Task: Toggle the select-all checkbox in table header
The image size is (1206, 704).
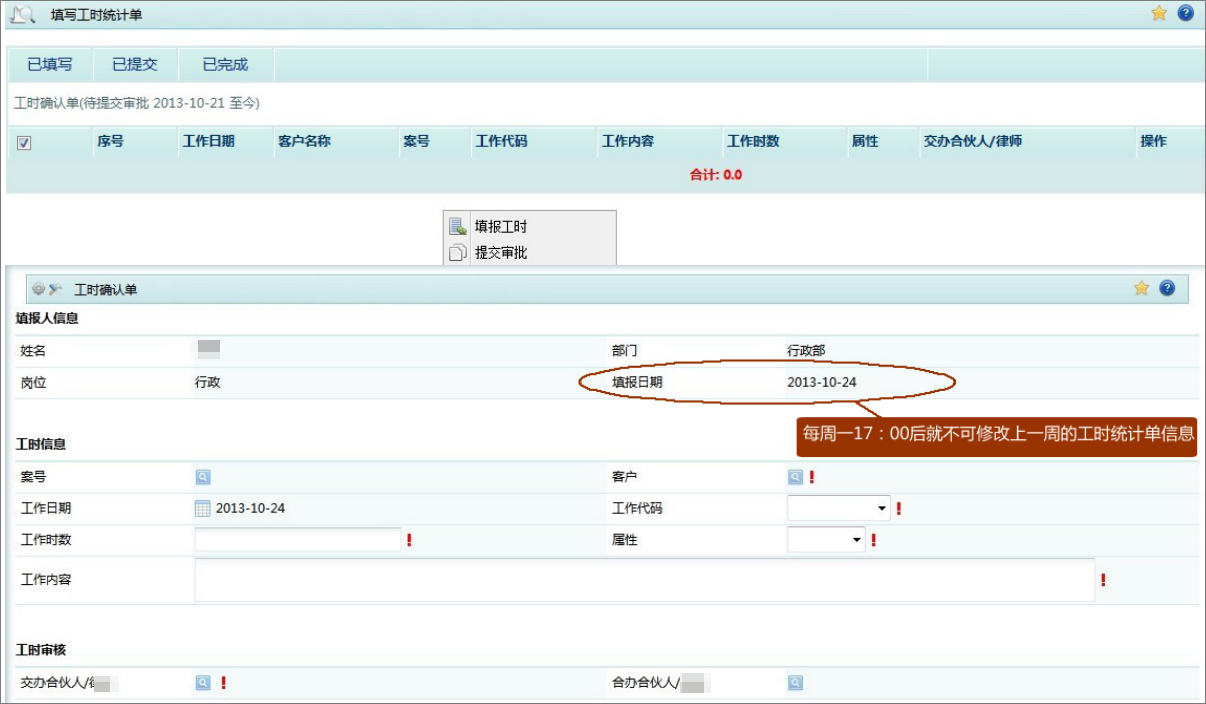Action: pos(24,143)
